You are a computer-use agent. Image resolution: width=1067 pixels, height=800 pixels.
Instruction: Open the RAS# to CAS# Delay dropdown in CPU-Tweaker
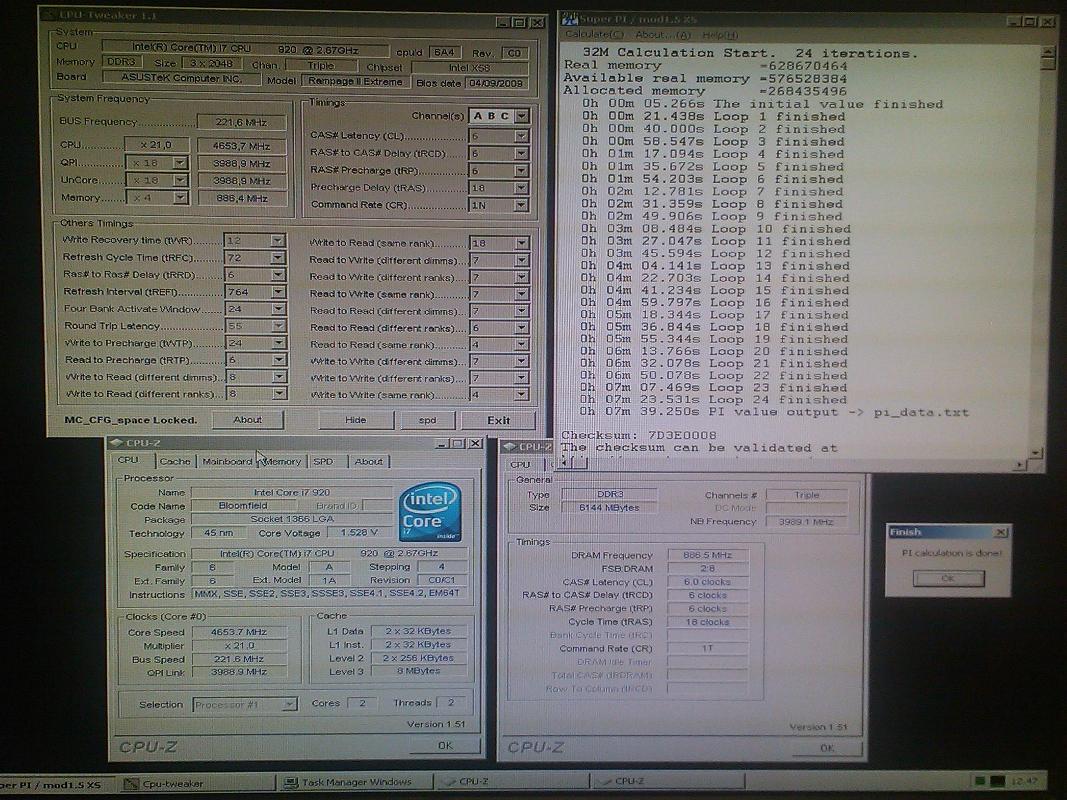coord(521,153)
